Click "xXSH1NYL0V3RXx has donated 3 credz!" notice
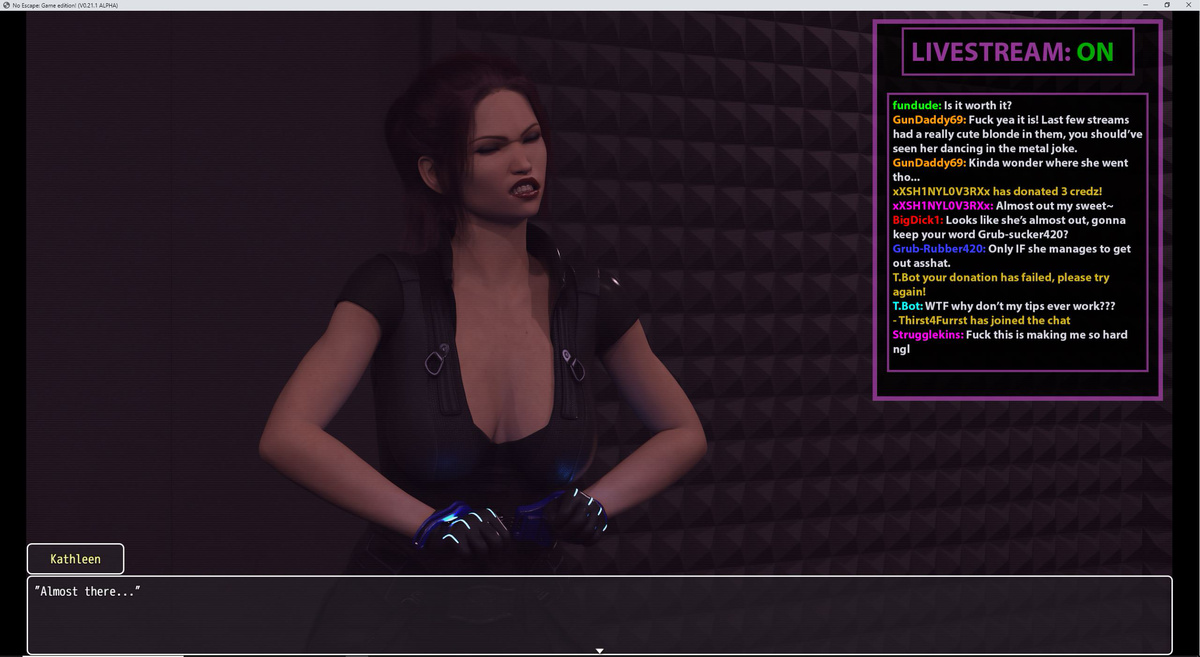The width and height of the screenshot is (1200, 657). (997, 191)
